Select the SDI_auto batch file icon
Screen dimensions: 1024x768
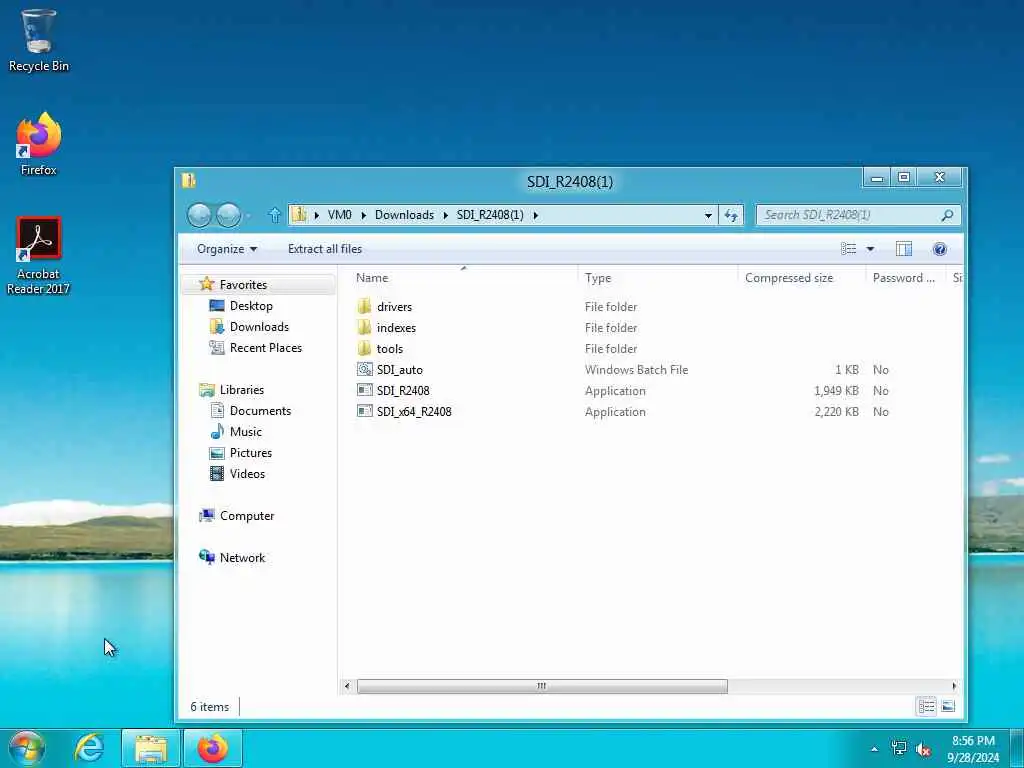coord(364,369)
